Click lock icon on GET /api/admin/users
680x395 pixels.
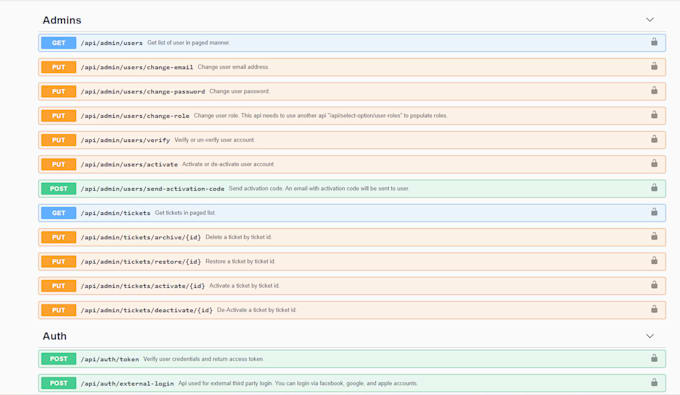click(x=654, y=42)
